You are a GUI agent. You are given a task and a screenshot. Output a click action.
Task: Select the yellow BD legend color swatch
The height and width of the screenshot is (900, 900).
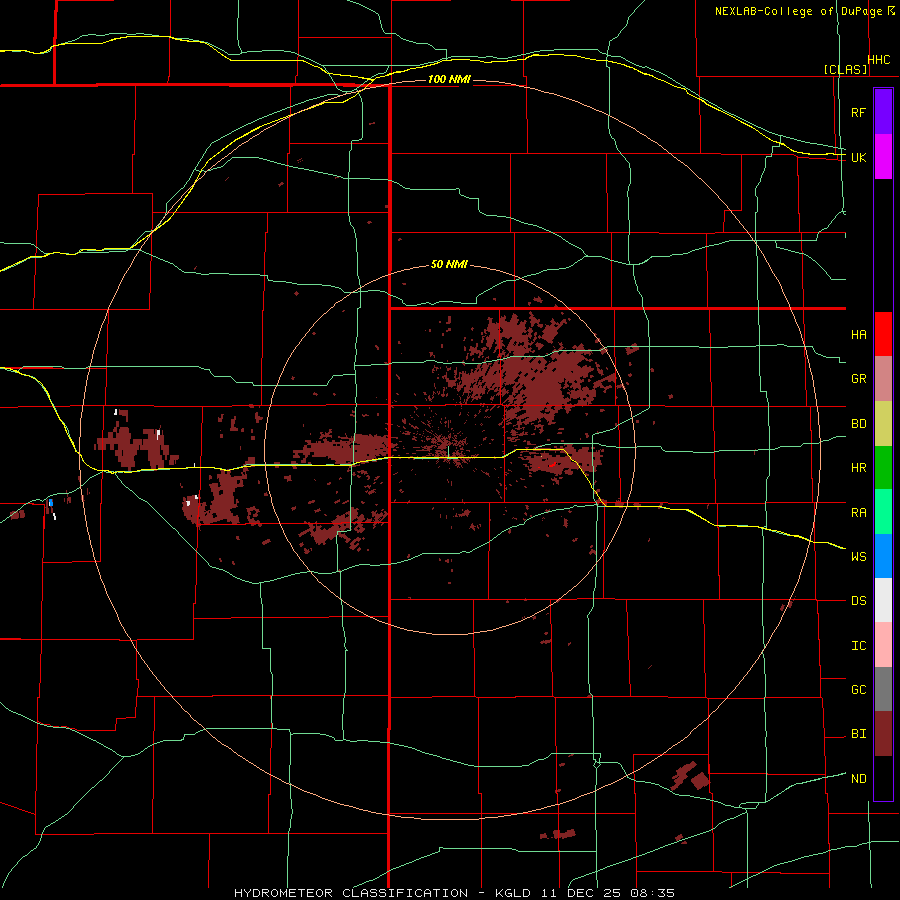(x=883, y=424)
